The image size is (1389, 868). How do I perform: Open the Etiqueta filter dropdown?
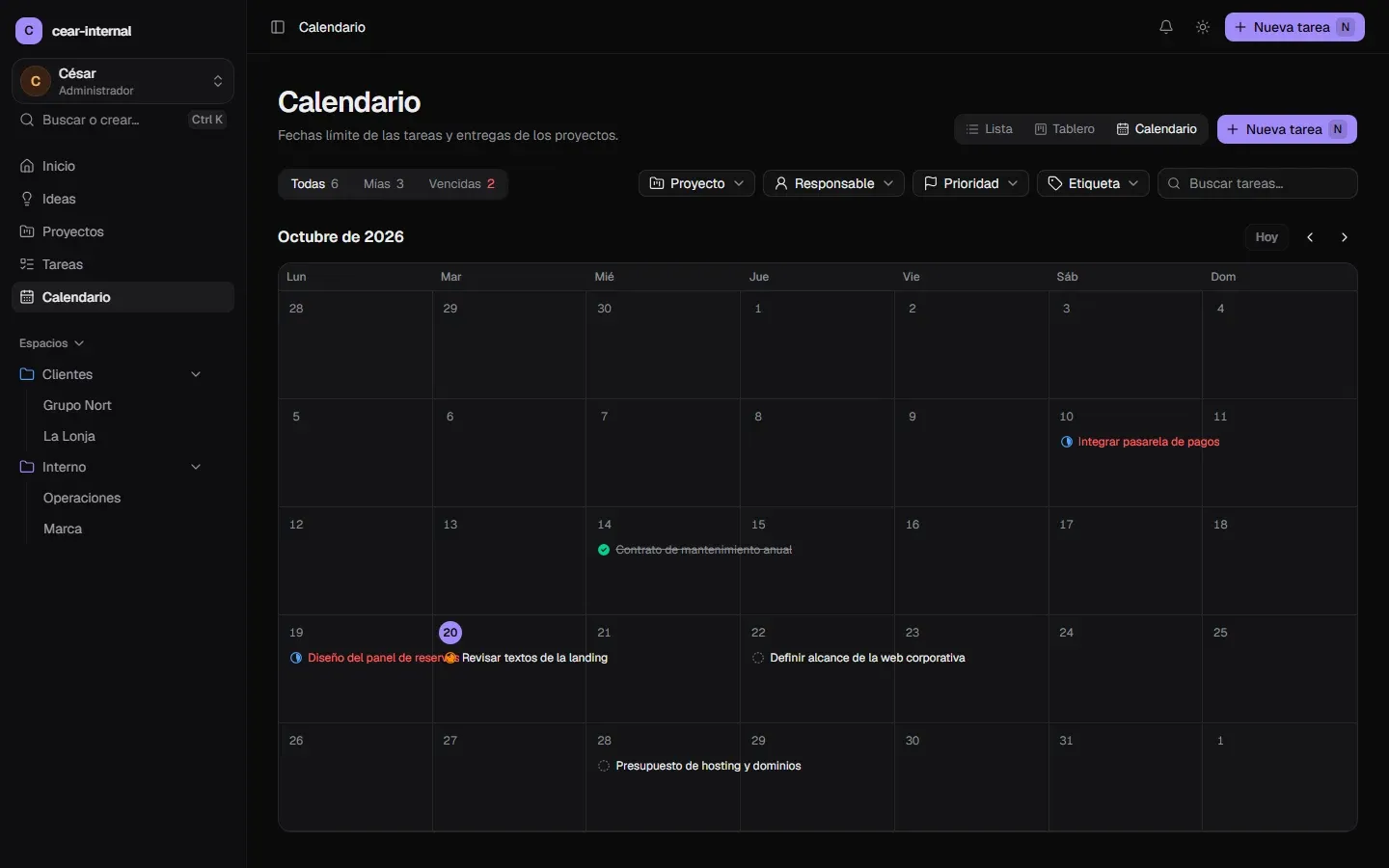(1093, 183)
